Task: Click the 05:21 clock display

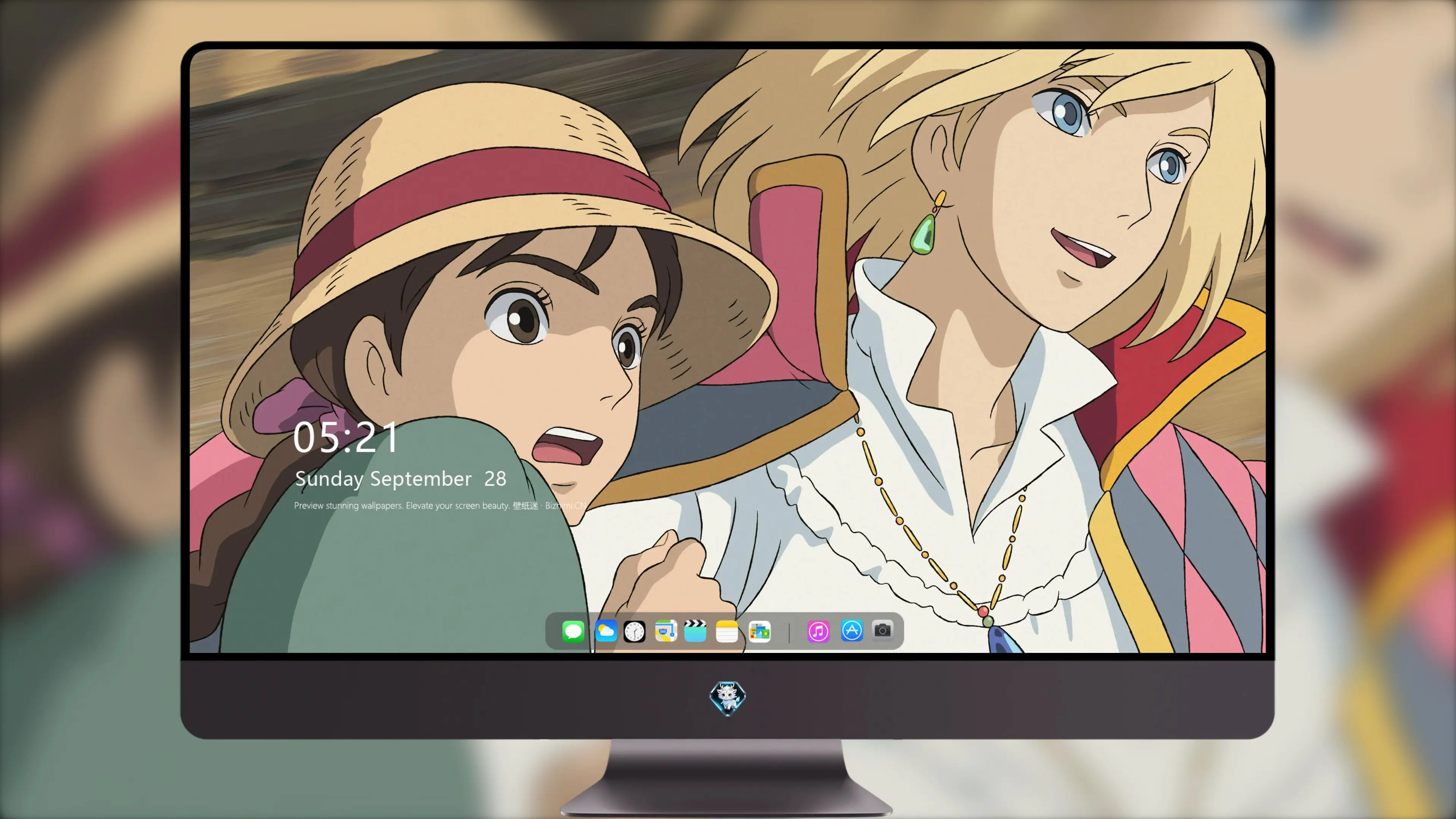Action: pos(345,438)
